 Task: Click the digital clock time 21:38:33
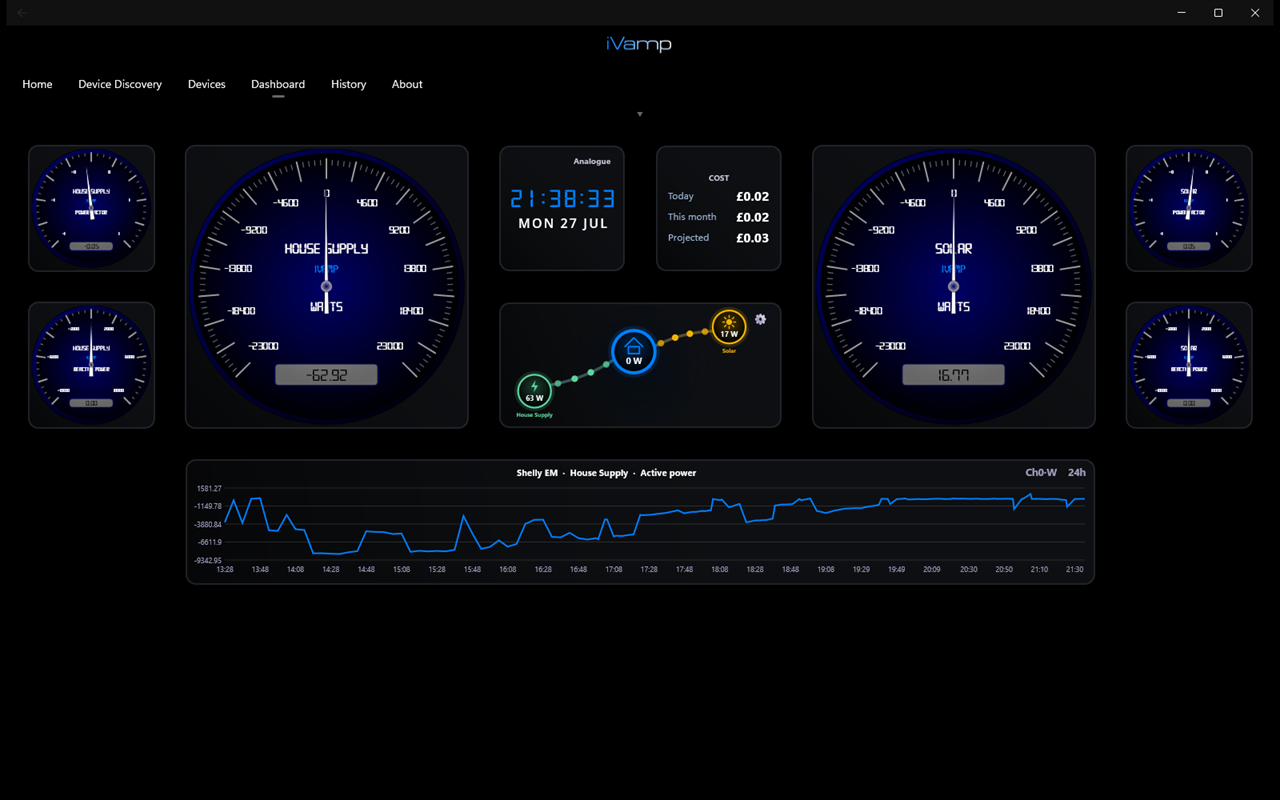pos(563,198)
